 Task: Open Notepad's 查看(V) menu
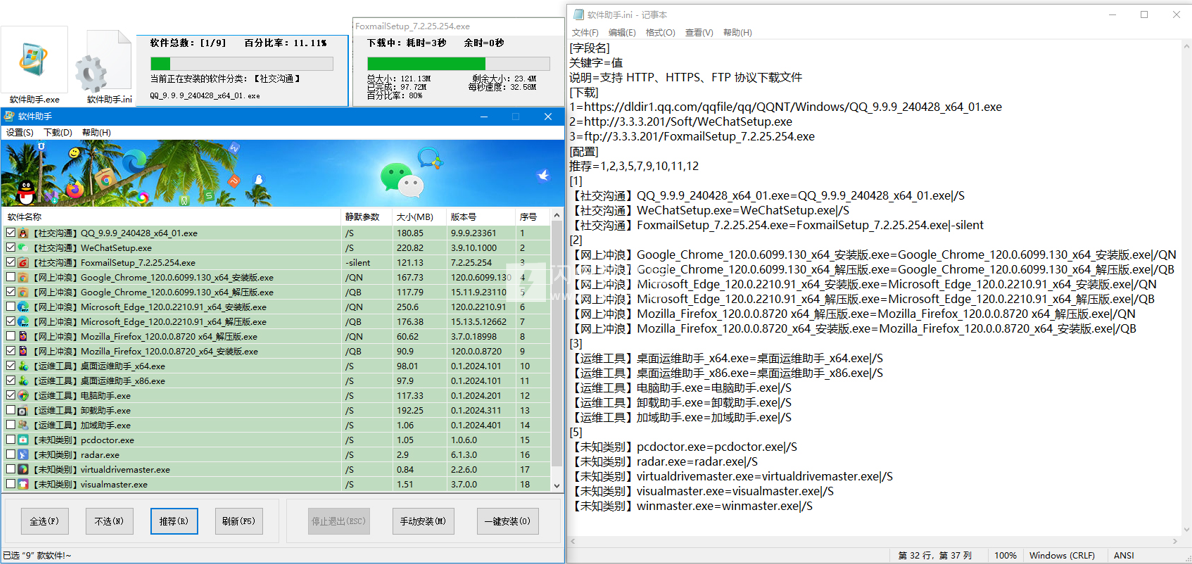pyautogui.click(x=699, y=33)
